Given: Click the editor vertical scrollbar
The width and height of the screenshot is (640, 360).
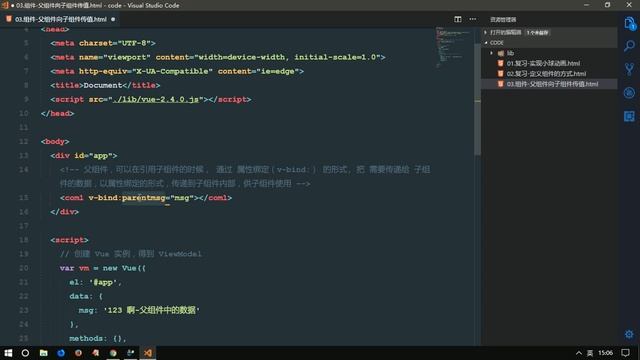Looking at the screenshot, I should click(x=477, y=99).
